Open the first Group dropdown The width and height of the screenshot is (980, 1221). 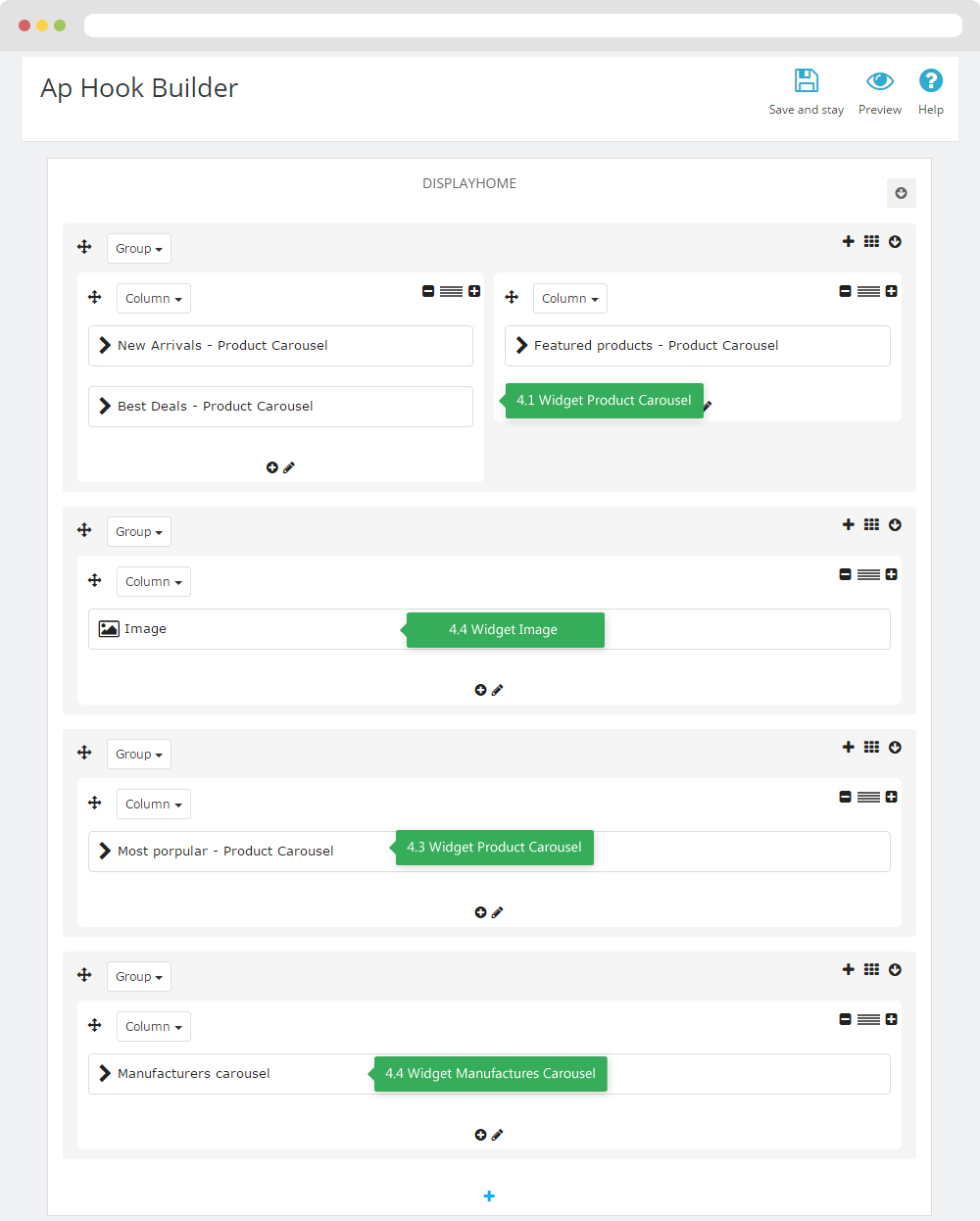[x=139, y=248]
